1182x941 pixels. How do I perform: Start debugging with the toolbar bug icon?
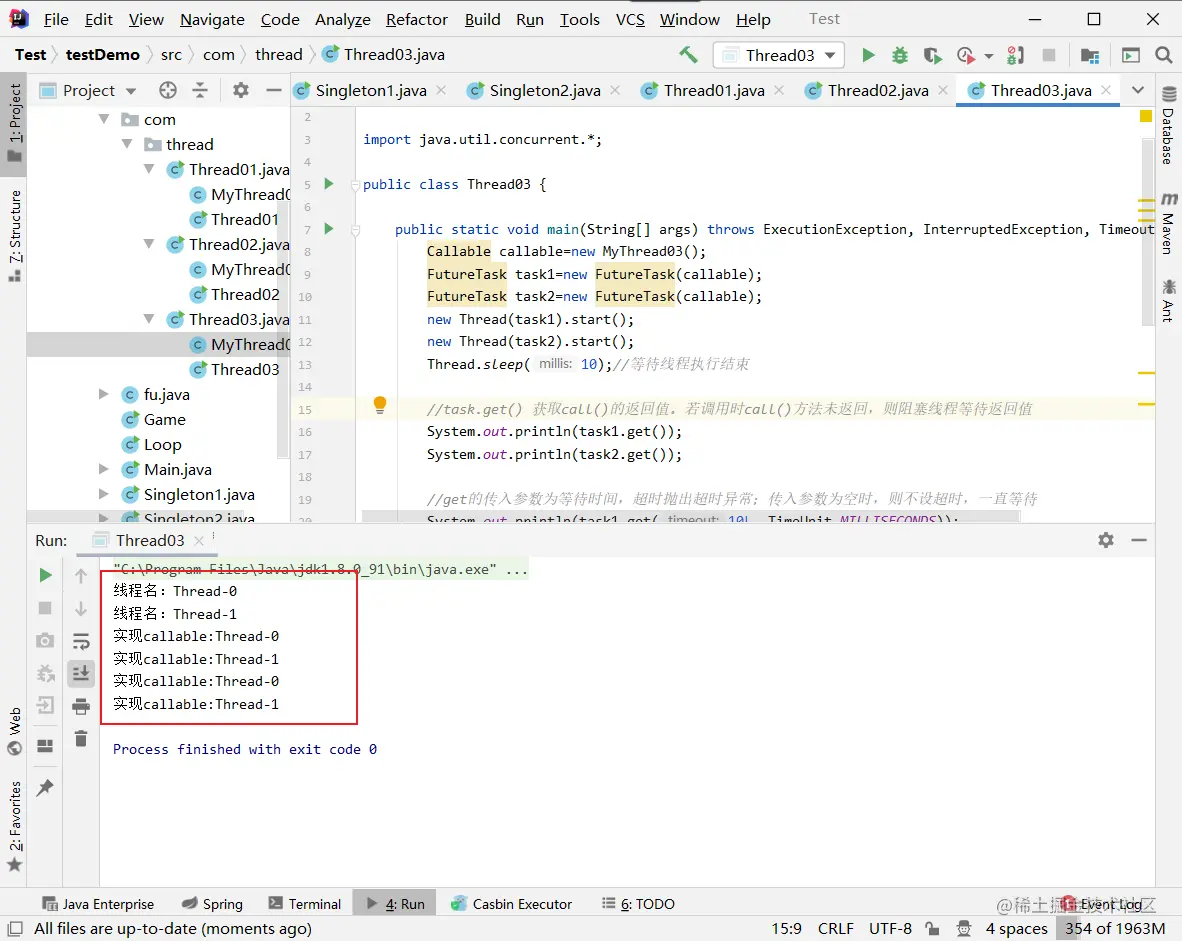coord(900,55)
